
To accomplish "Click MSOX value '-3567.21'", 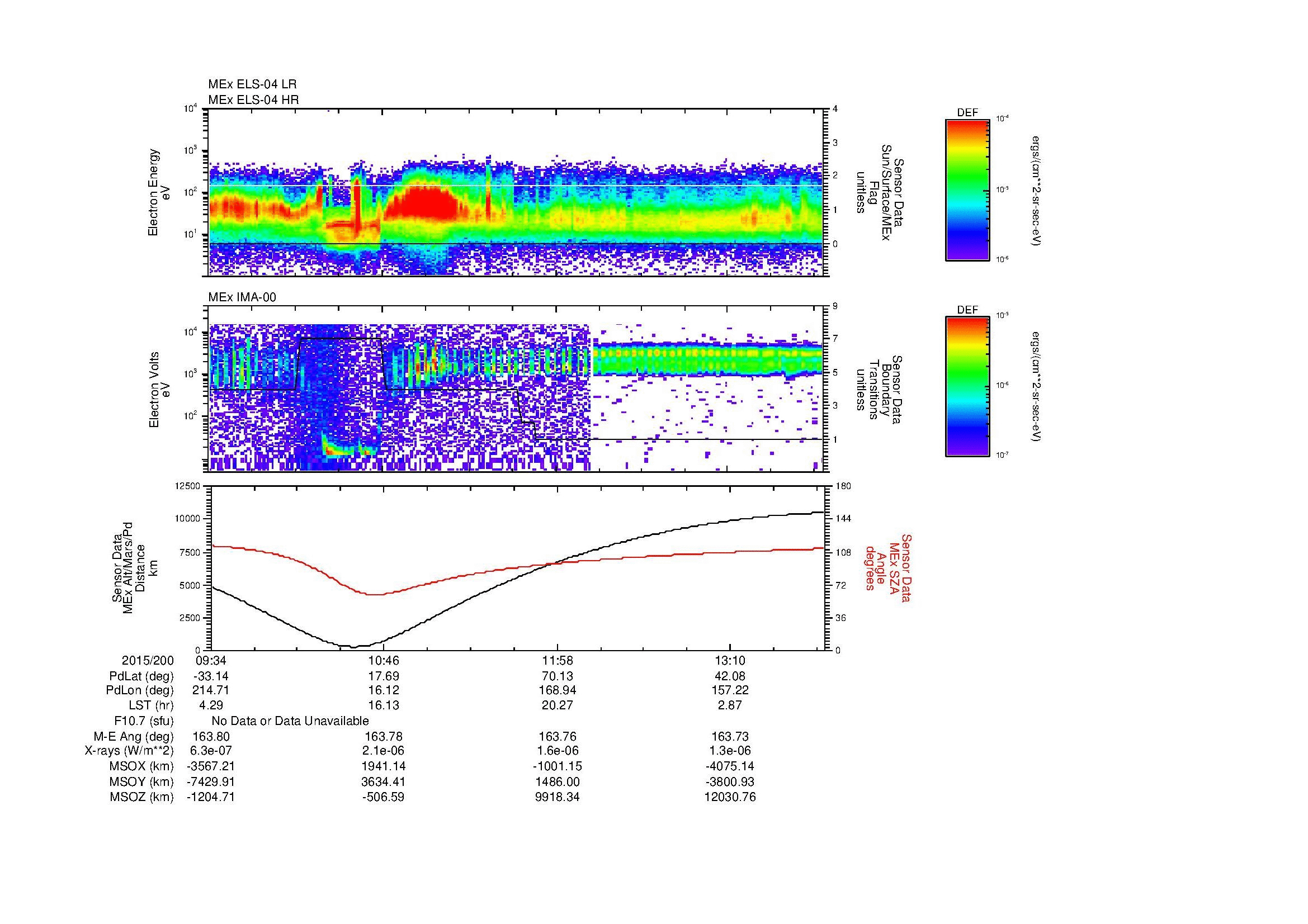I will [x=211, y=767].
